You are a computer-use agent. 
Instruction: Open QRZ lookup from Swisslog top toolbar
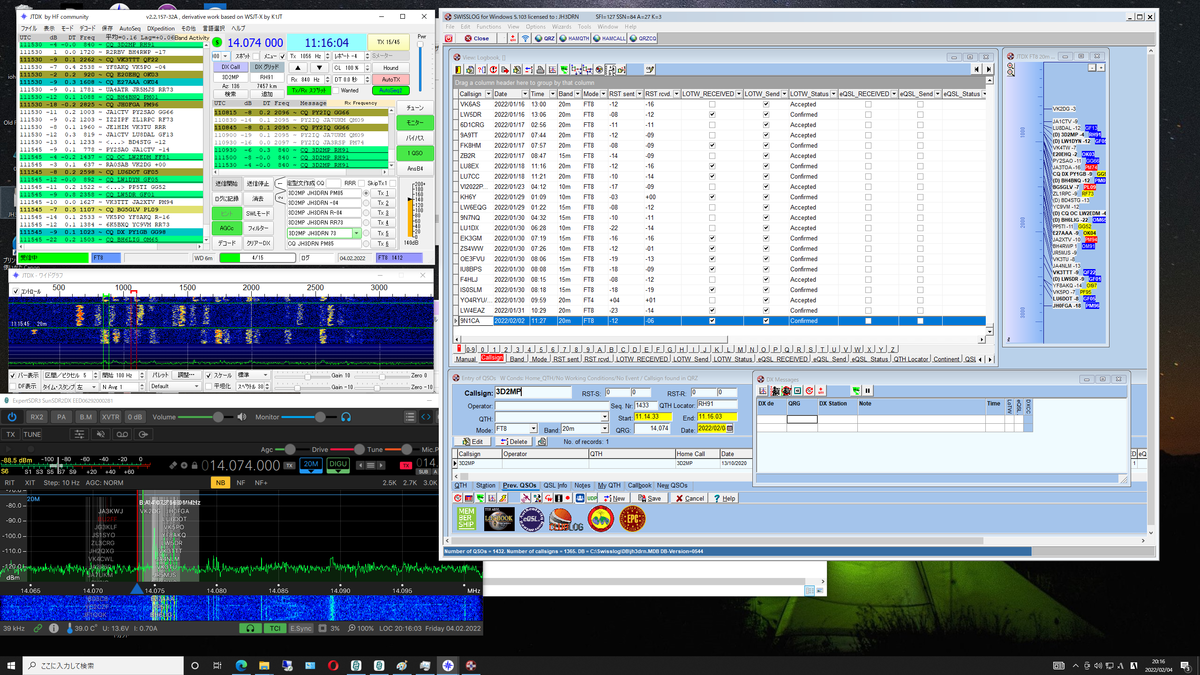[x=546, y=38]
